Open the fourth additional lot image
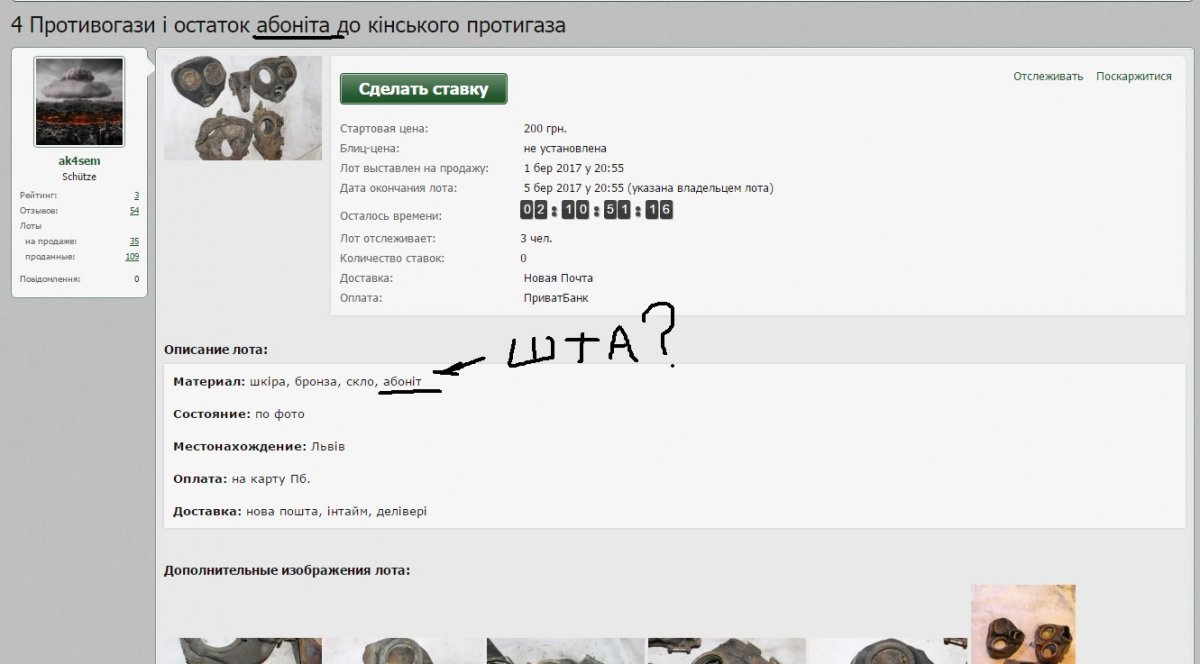Viewport: 1200px width, 664px height. click(x=727, y=650)
